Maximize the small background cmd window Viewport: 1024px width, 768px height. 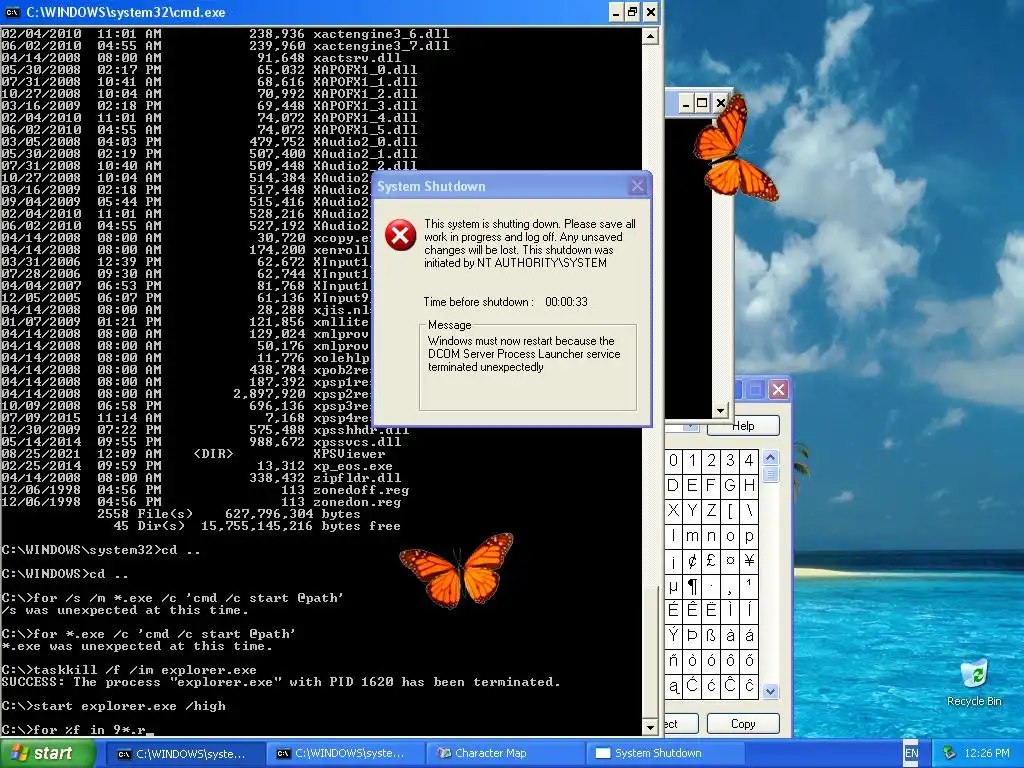tap(702, 103)
